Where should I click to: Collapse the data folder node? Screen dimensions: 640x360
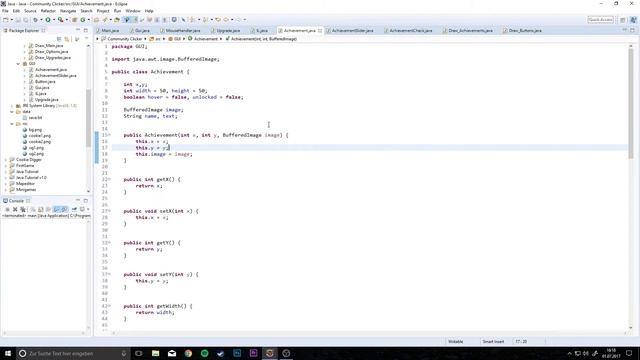(x=12, y=111)
